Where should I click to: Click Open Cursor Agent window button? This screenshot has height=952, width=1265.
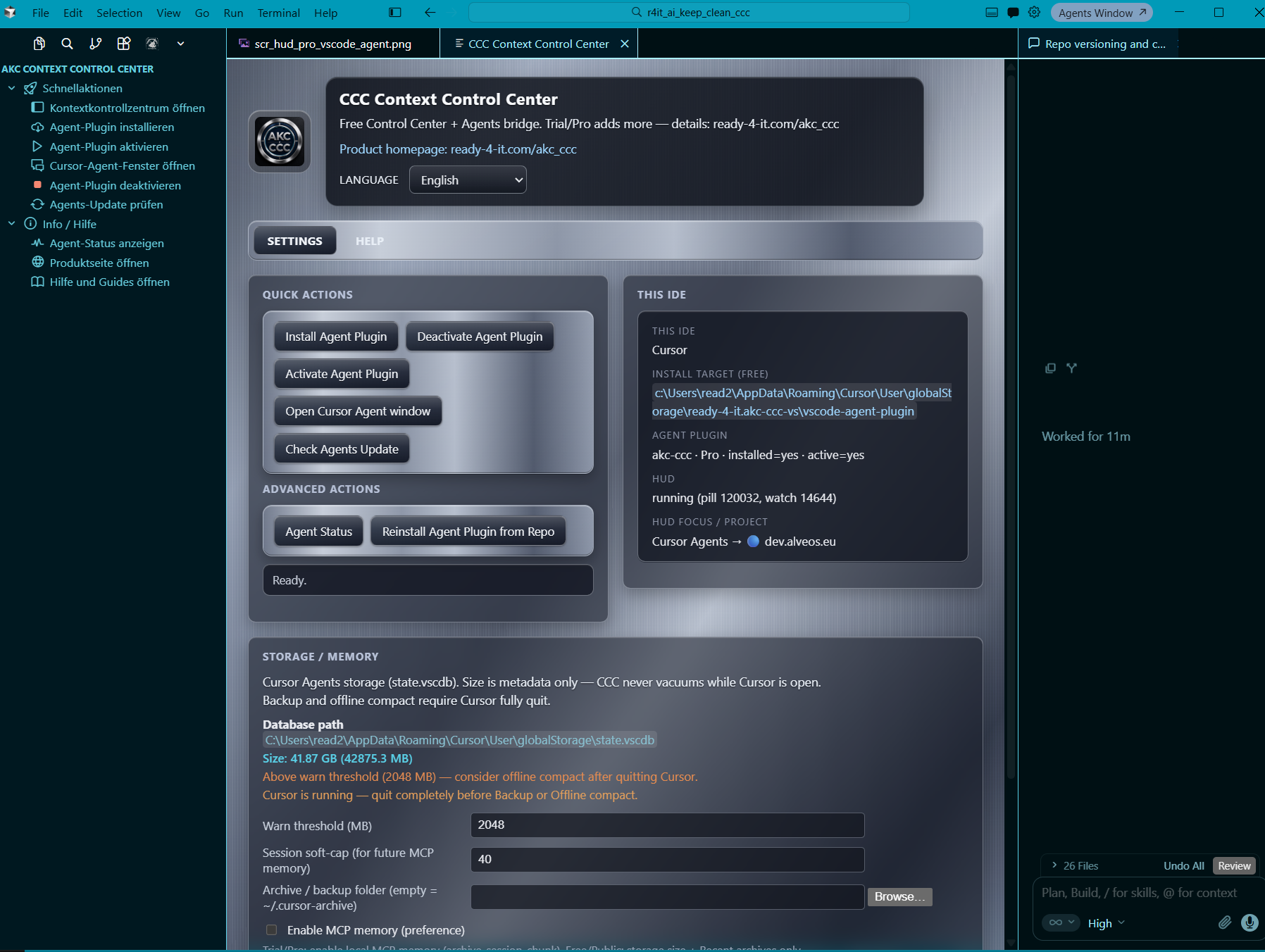click(x=358, y=411)
